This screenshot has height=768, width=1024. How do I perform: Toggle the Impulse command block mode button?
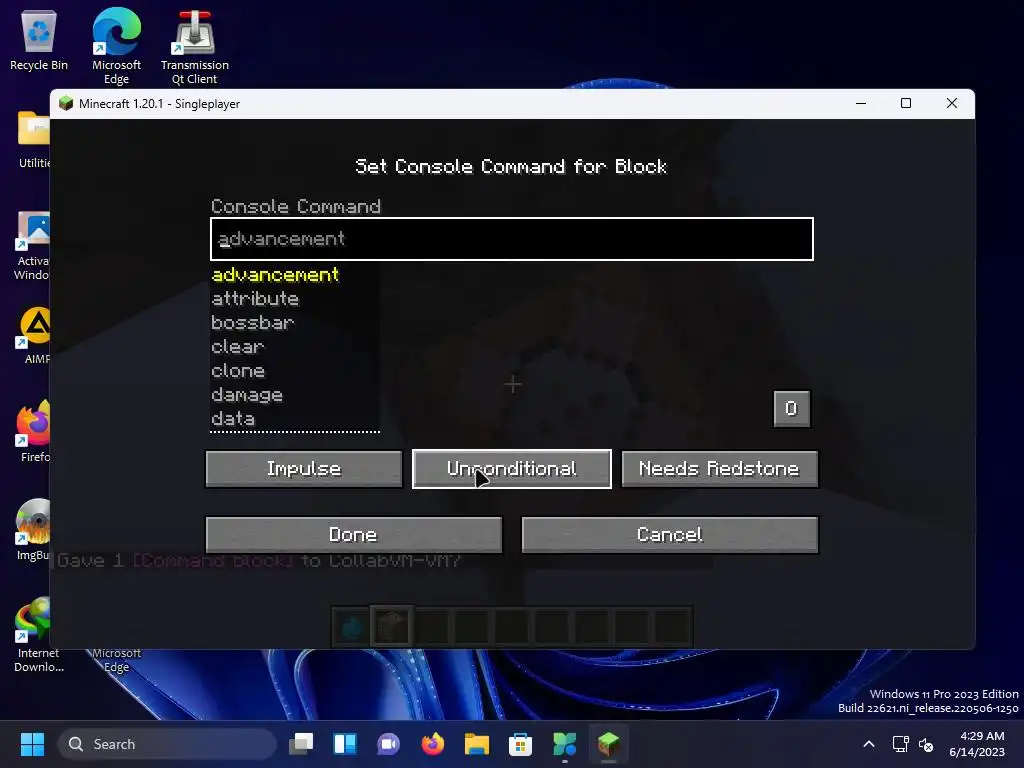(304, 469)
